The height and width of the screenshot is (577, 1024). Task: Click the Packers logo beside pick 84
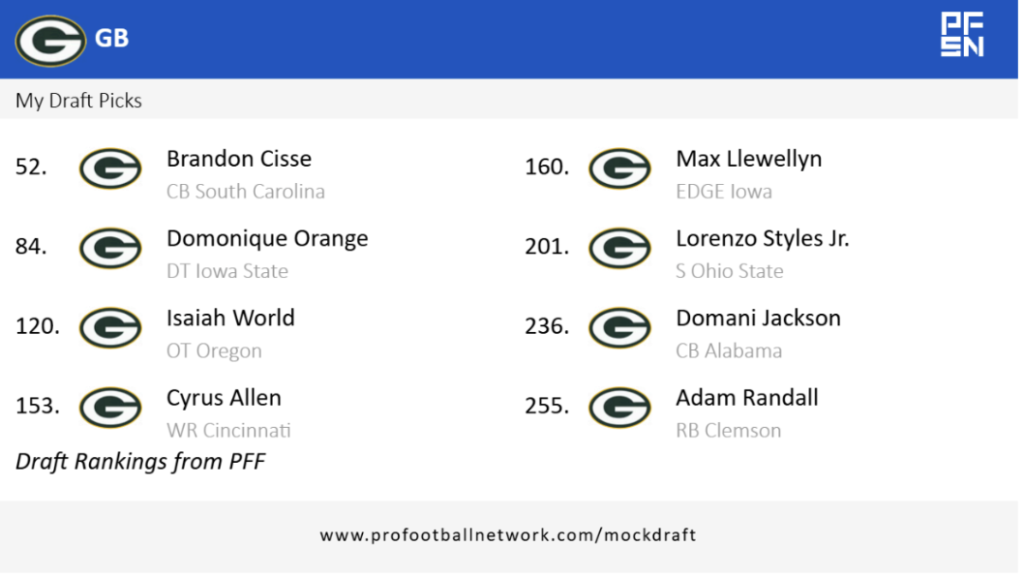click(110, 248)
